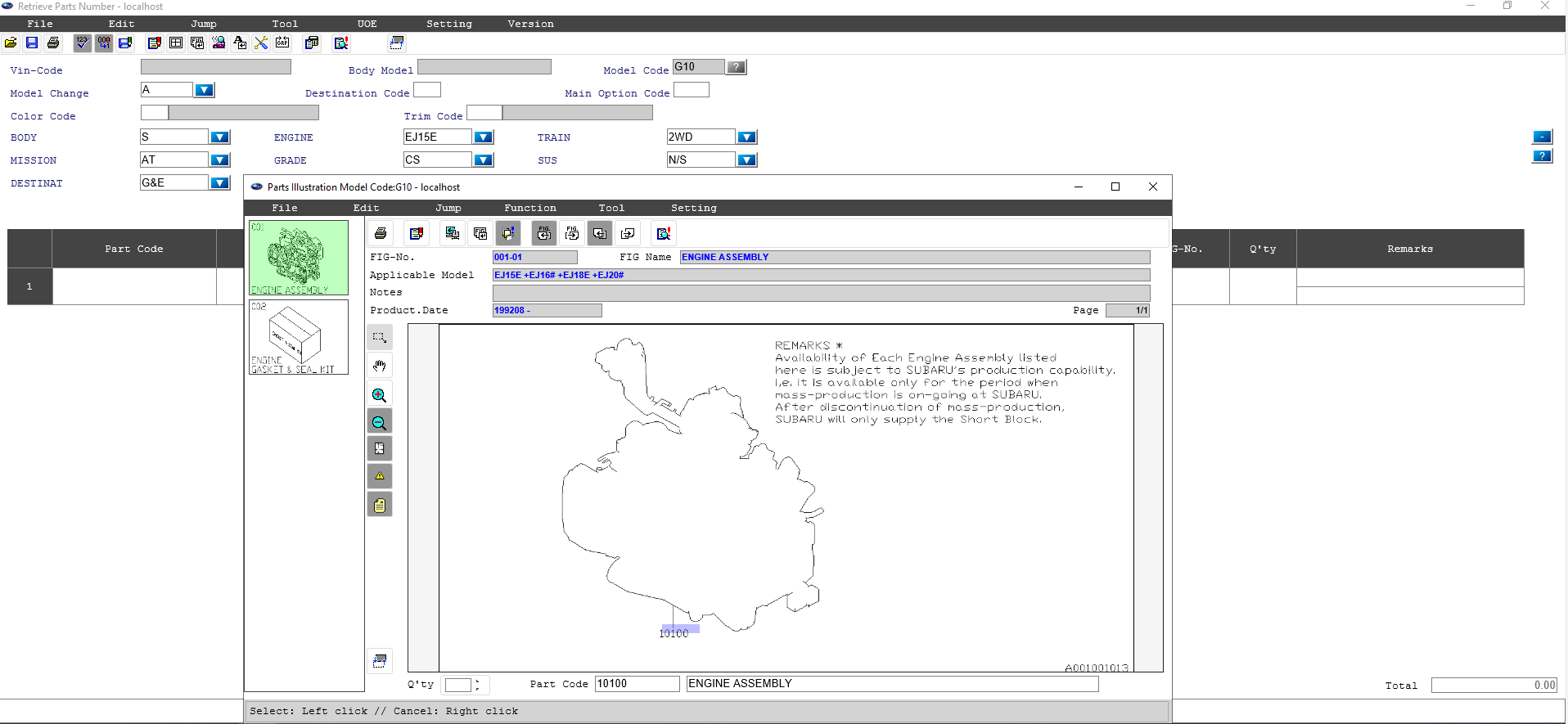Click the wrench and screwdriver tools icon
The width and height of the screenshot is (1568, 724).
[x=261, y=43]
